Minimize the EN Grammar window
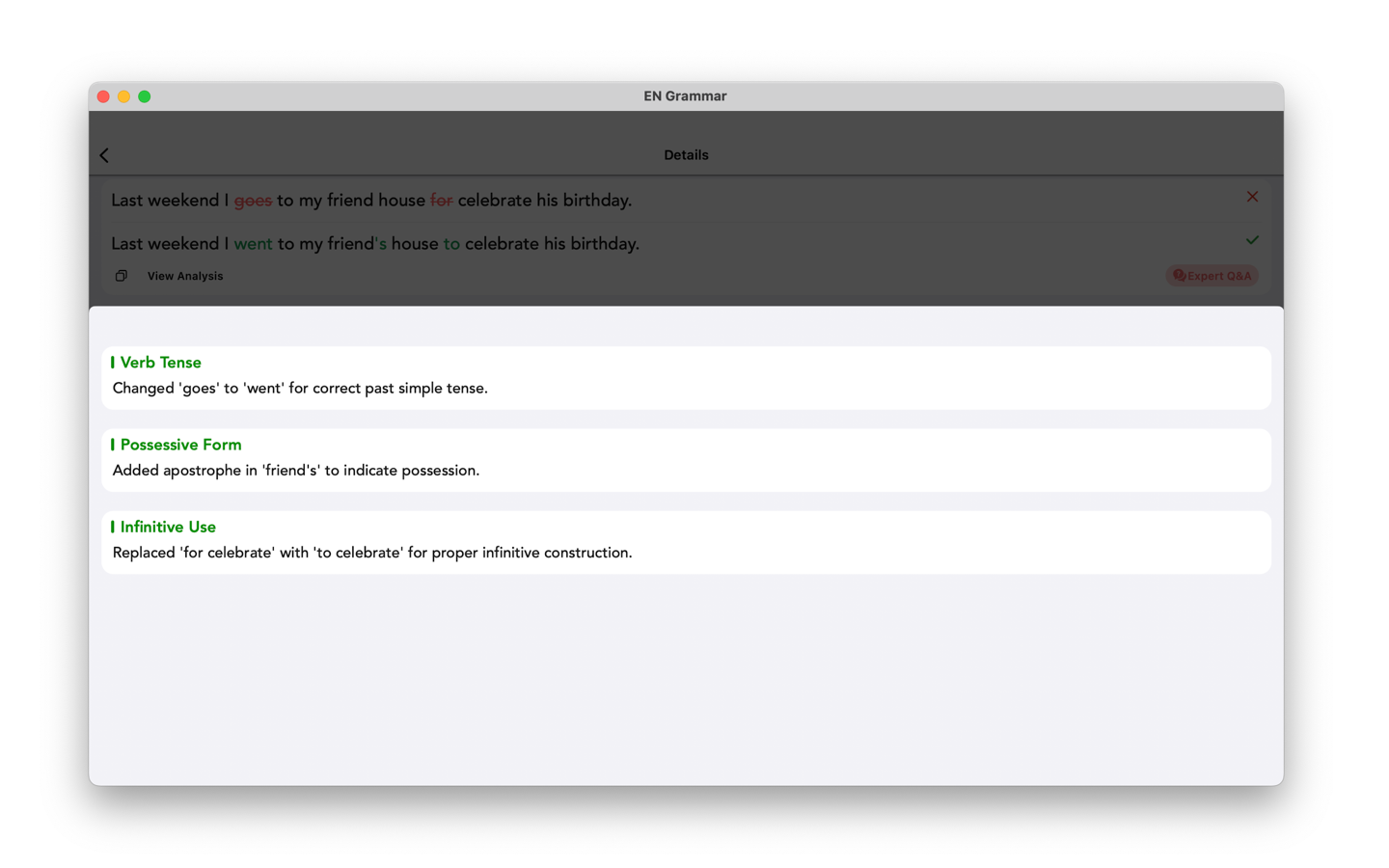The height and width of the screenshot is (868, 1389). [123, 96]
